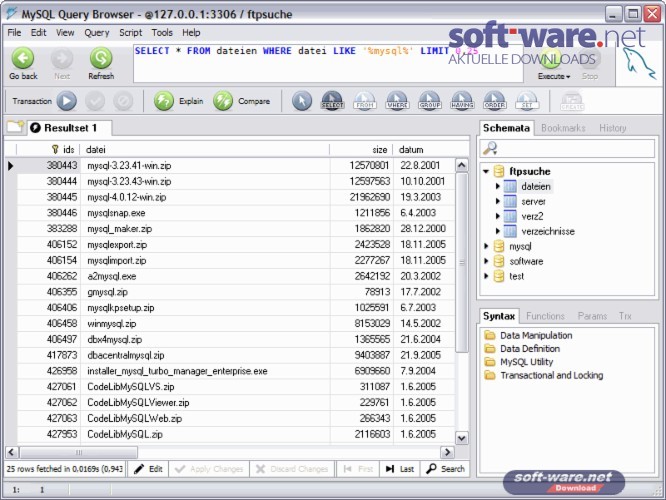The image size is (666, 500).
Task: Switch to the Trx tab
Action: [625, 316]
